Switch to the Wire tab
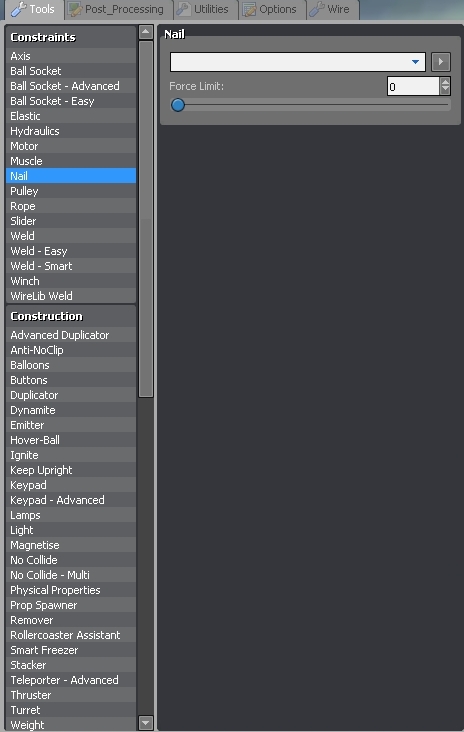Screen dimensions: 464x732 pyautogui.click(x=332, y=9)
